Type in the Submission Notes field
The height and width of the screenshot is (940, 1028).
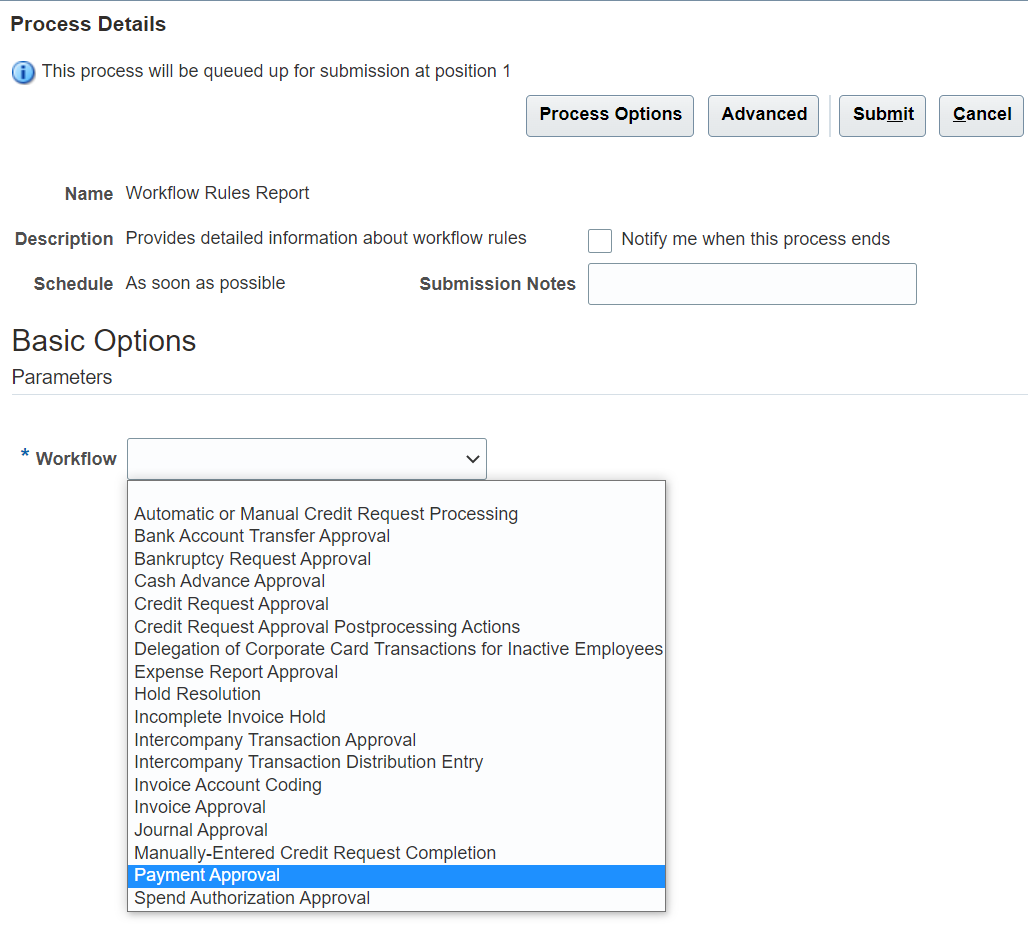[x=752, y=284]
